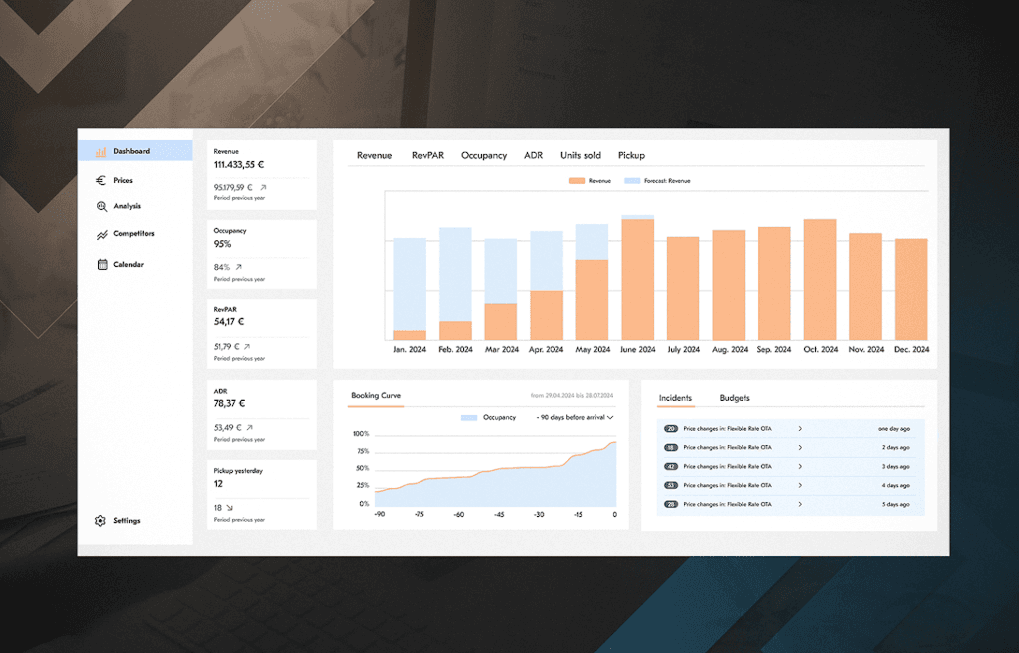1019x653 pixels.
Task: Expand the incident from 4 days ago
Action: (x=800, y=485)
